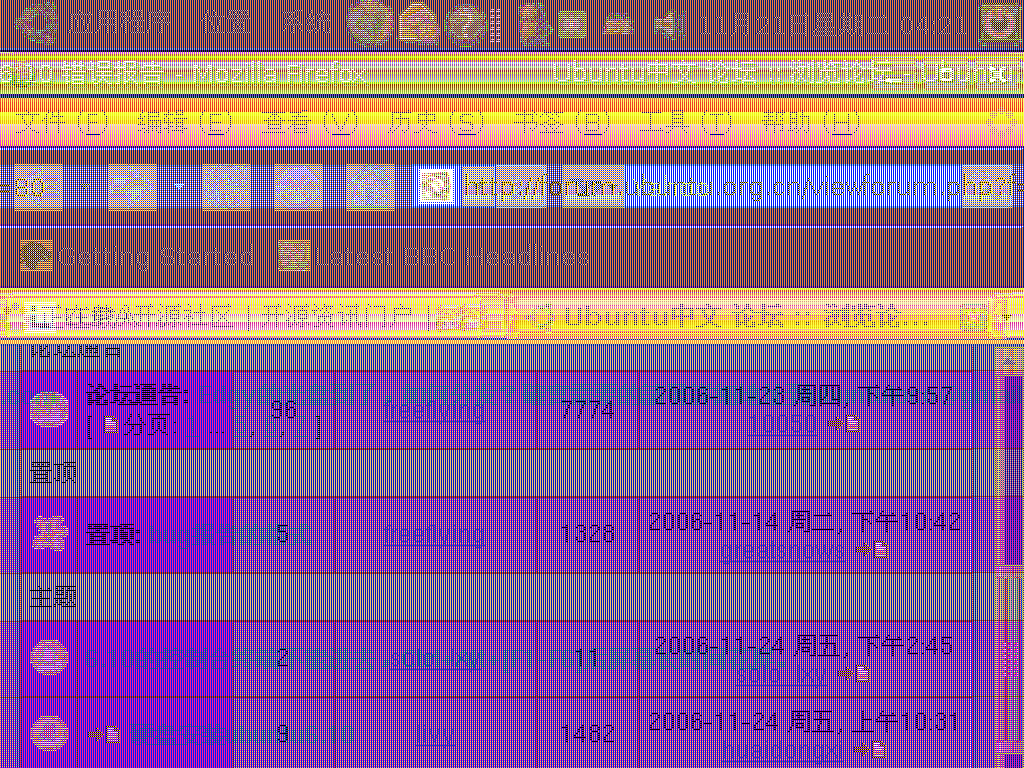Open freeflying's profile in the 论坛通告 row

434,411
